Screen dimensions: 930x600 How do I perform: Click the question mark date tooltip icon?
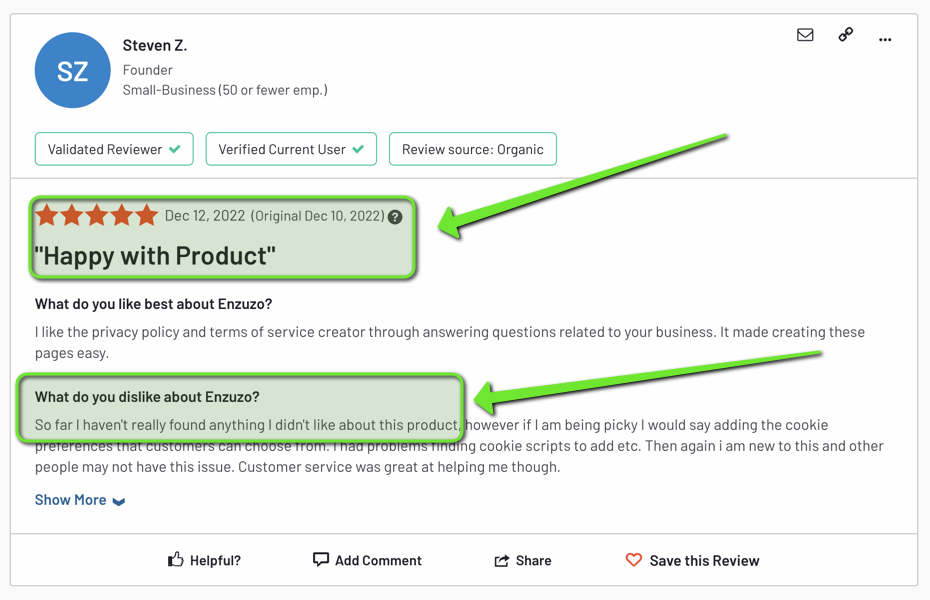tap(394, 215)
